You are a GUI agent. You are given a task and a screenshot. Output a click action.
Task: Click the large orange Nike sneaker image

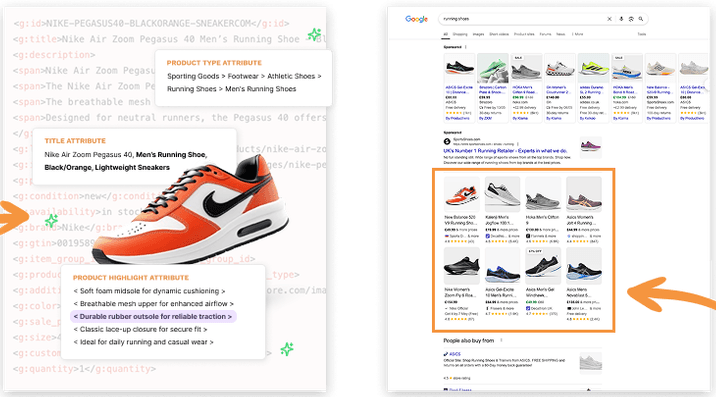tap(191, 210)
